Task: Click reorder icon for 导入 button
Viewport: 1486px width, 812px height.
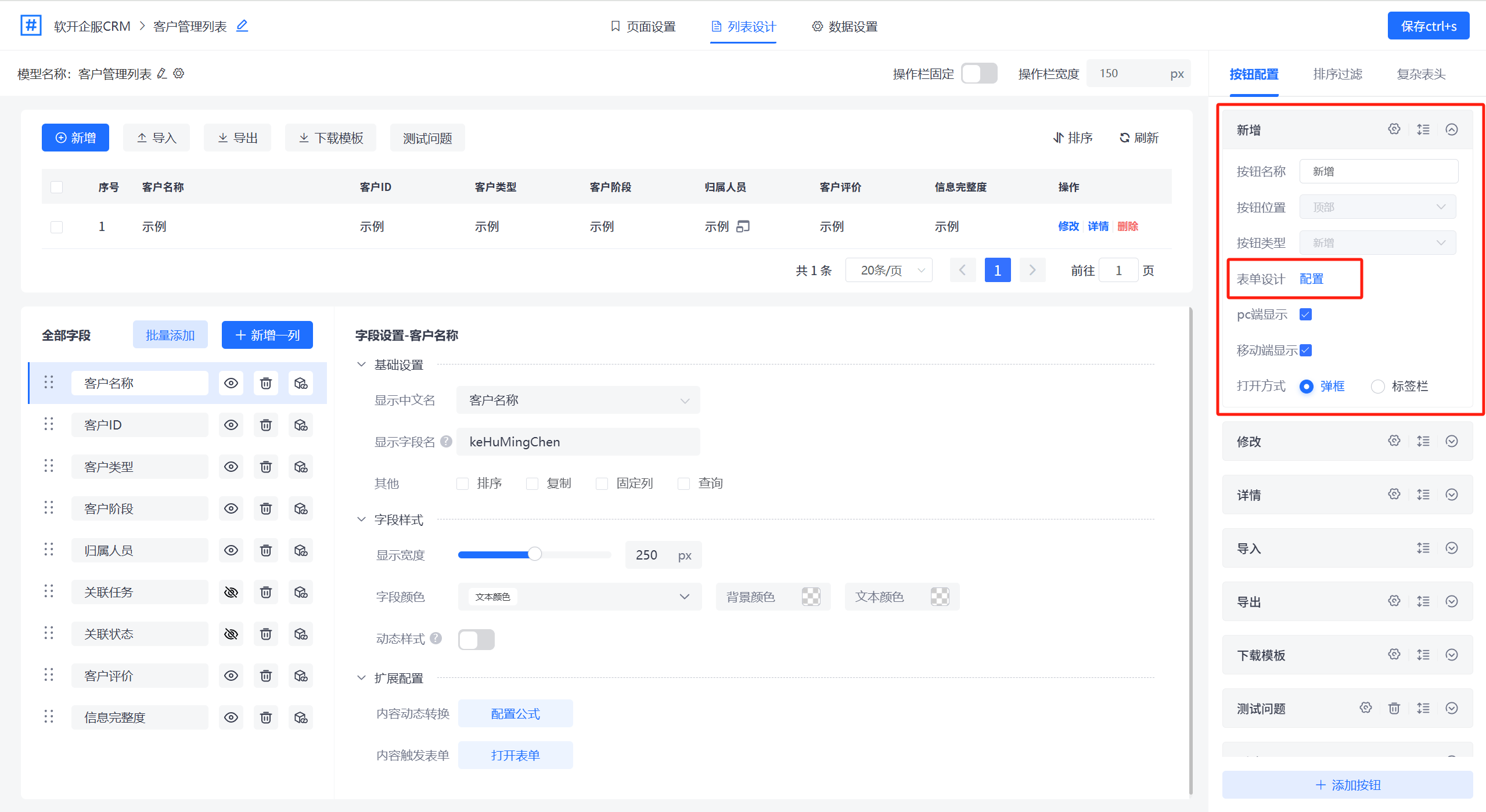Action: pyautogui.click(x=1423, y=548)
